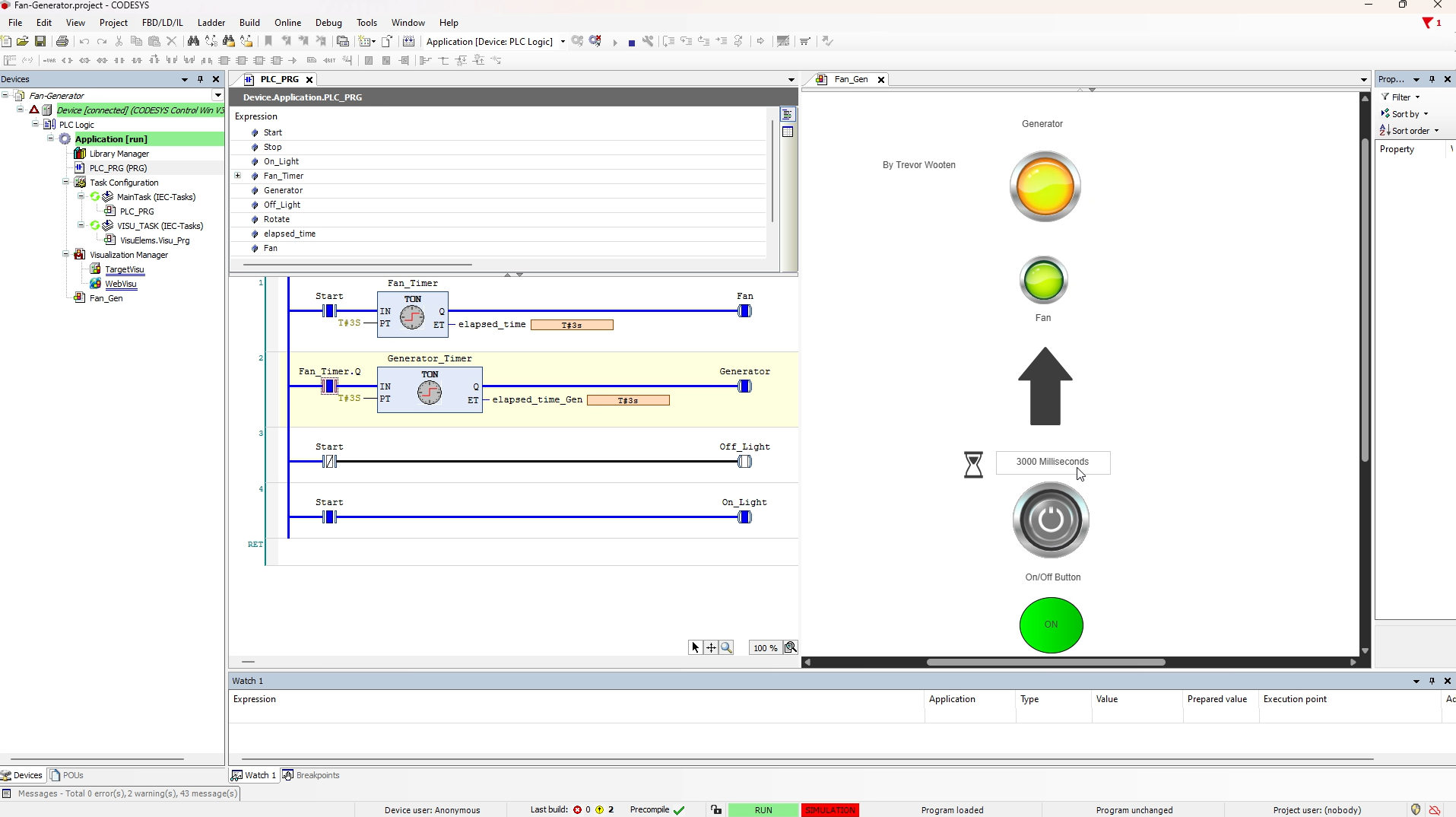This screenshot has width=1456, height=817.
Task: Click the wrench build tools icon
Action: coord(648,41)
